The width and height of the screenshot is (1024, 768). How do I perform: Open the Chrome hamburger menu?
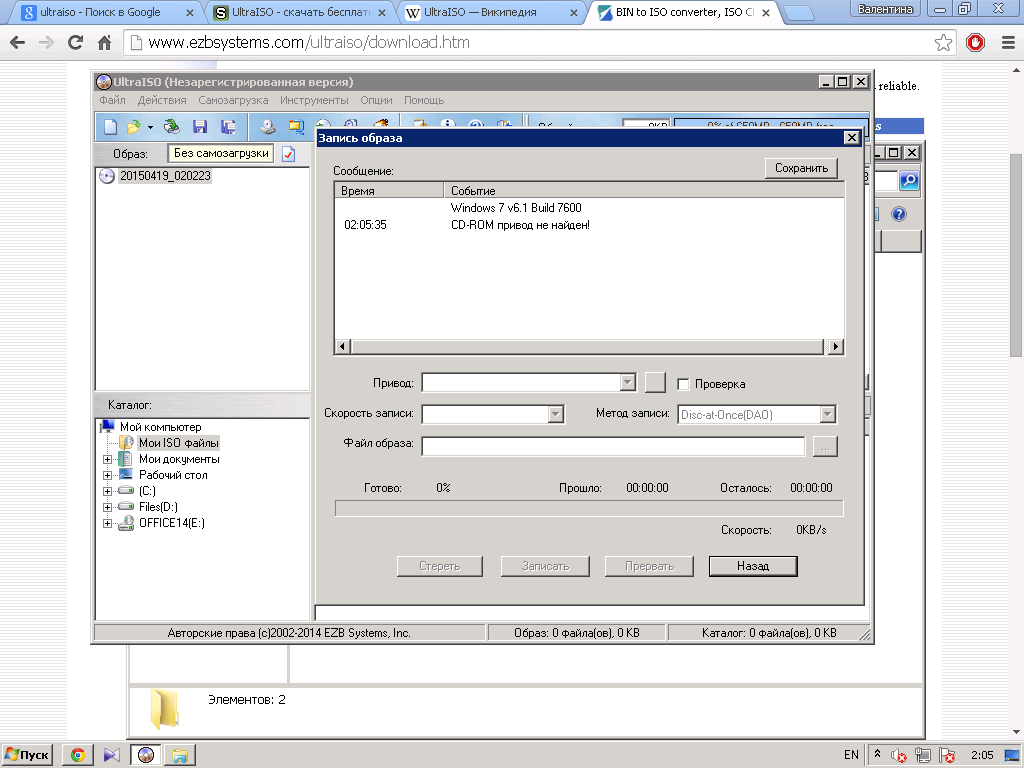click(1008, 43)
